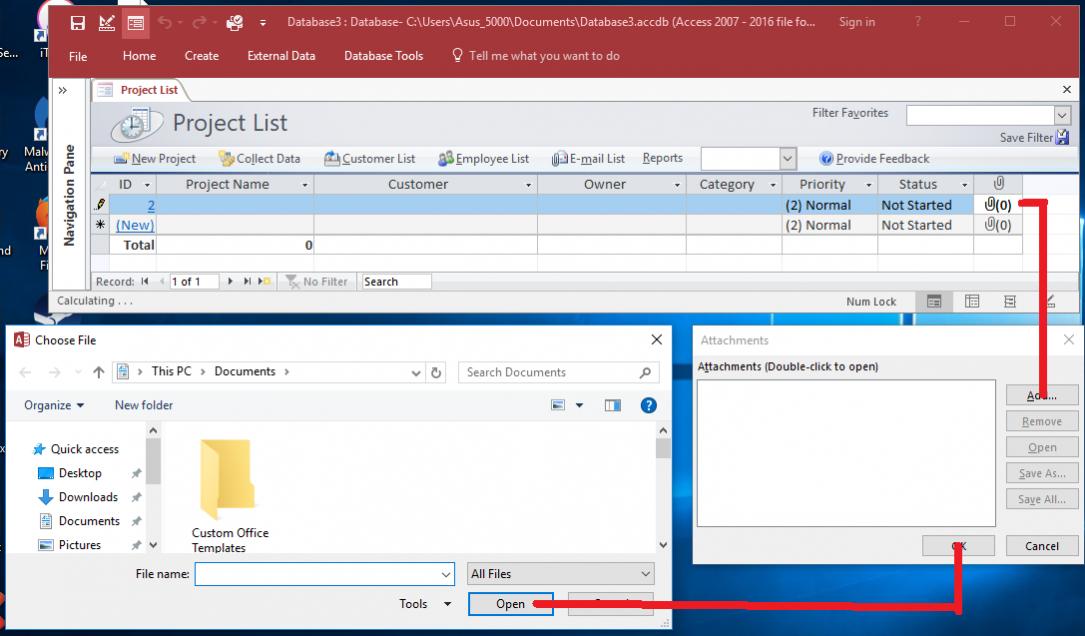Viewport: 1085px width, 636px height.
Task: Toggle the preview pane icon
Action: (612, 406)
